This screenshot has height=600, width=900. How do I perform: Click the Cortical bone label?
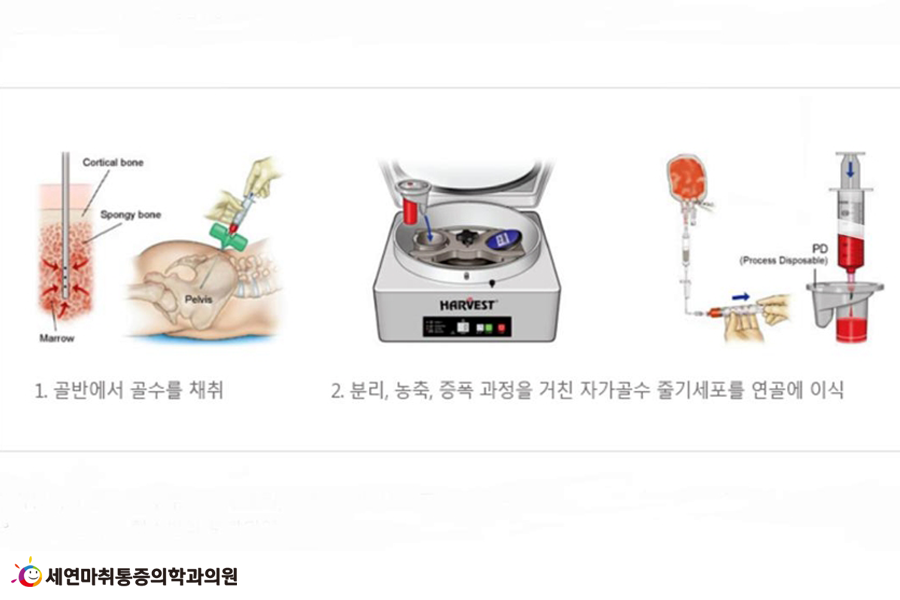tap(113, 162)
